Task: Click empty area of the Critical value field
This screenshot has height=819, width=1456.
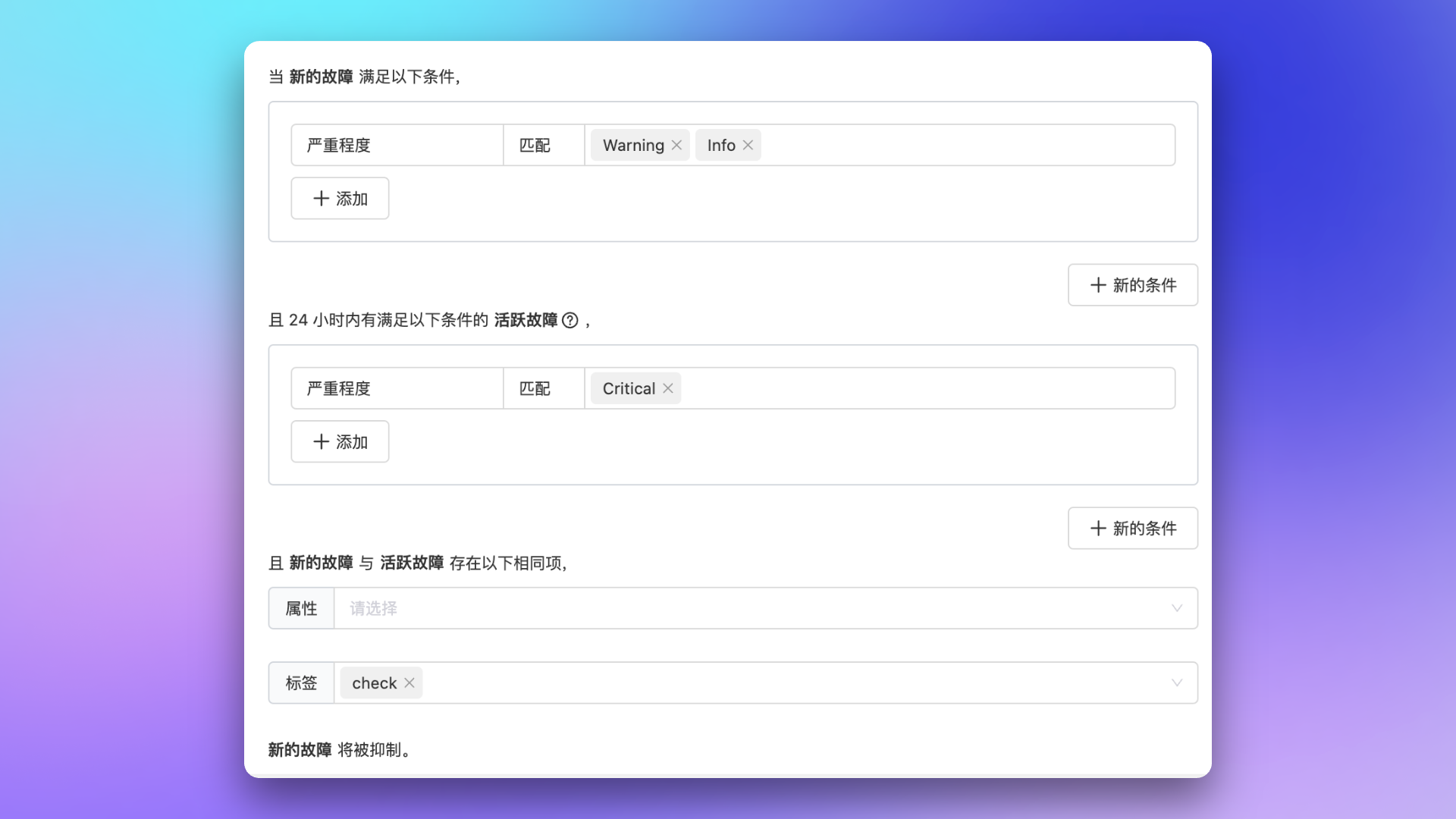Action: tap(925, 388)
